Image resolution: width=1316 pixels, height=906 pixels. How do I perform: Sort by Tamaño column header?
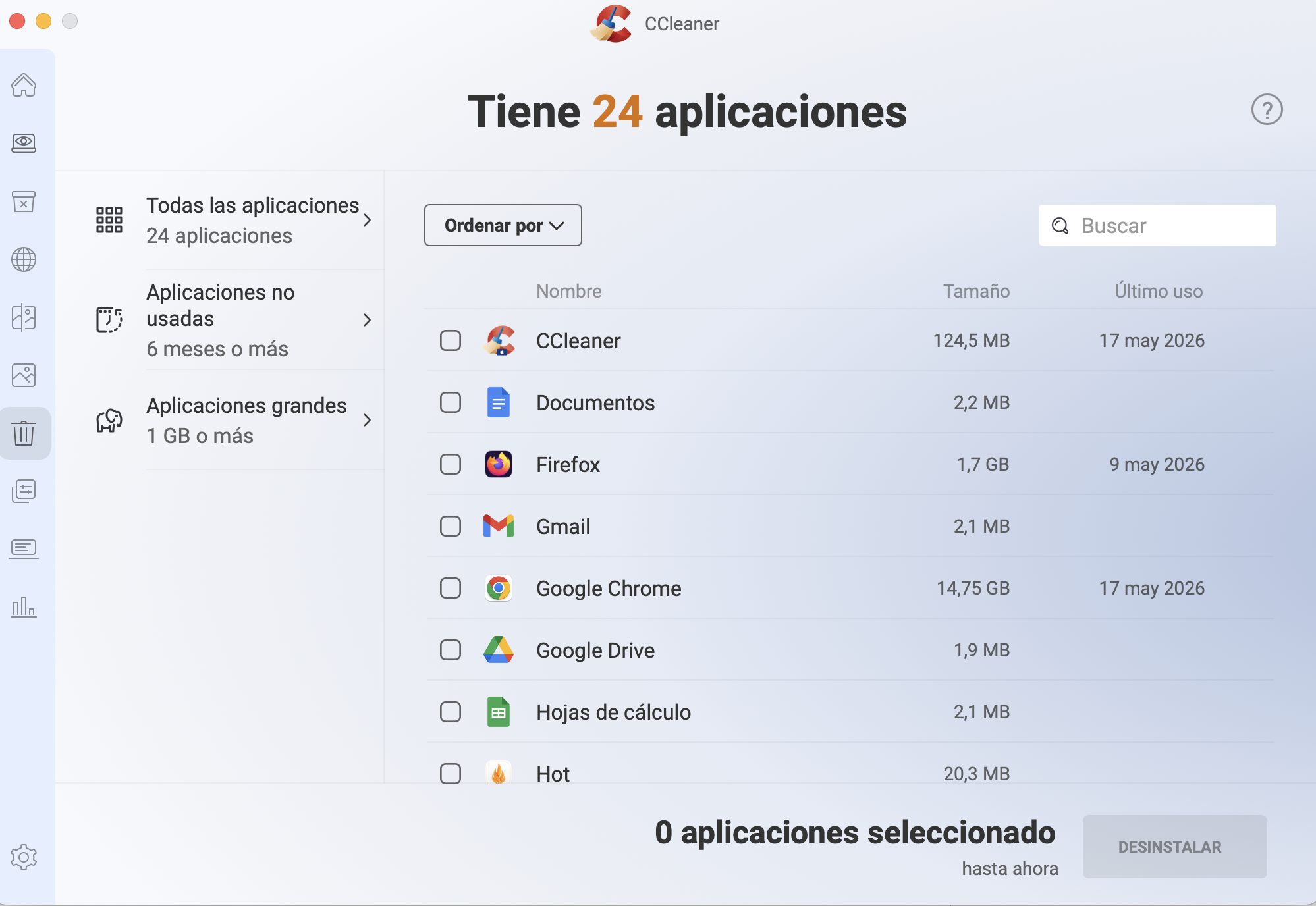(x=976, y=291)
